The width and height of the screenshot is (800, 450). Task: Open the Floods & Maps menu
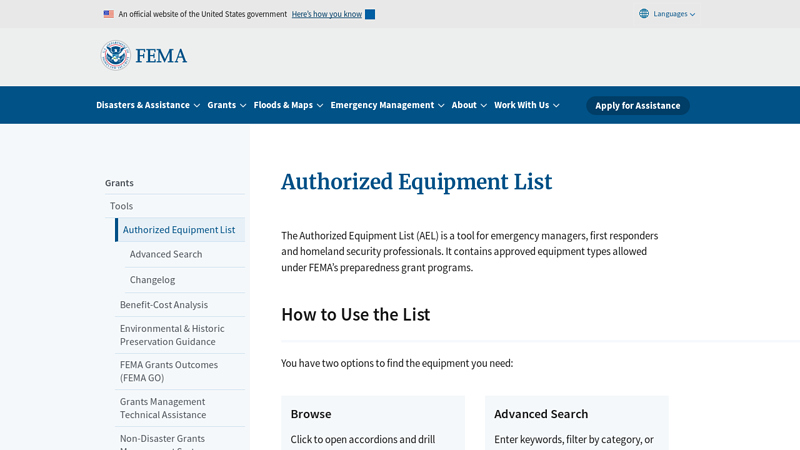[x=288, y=105]
